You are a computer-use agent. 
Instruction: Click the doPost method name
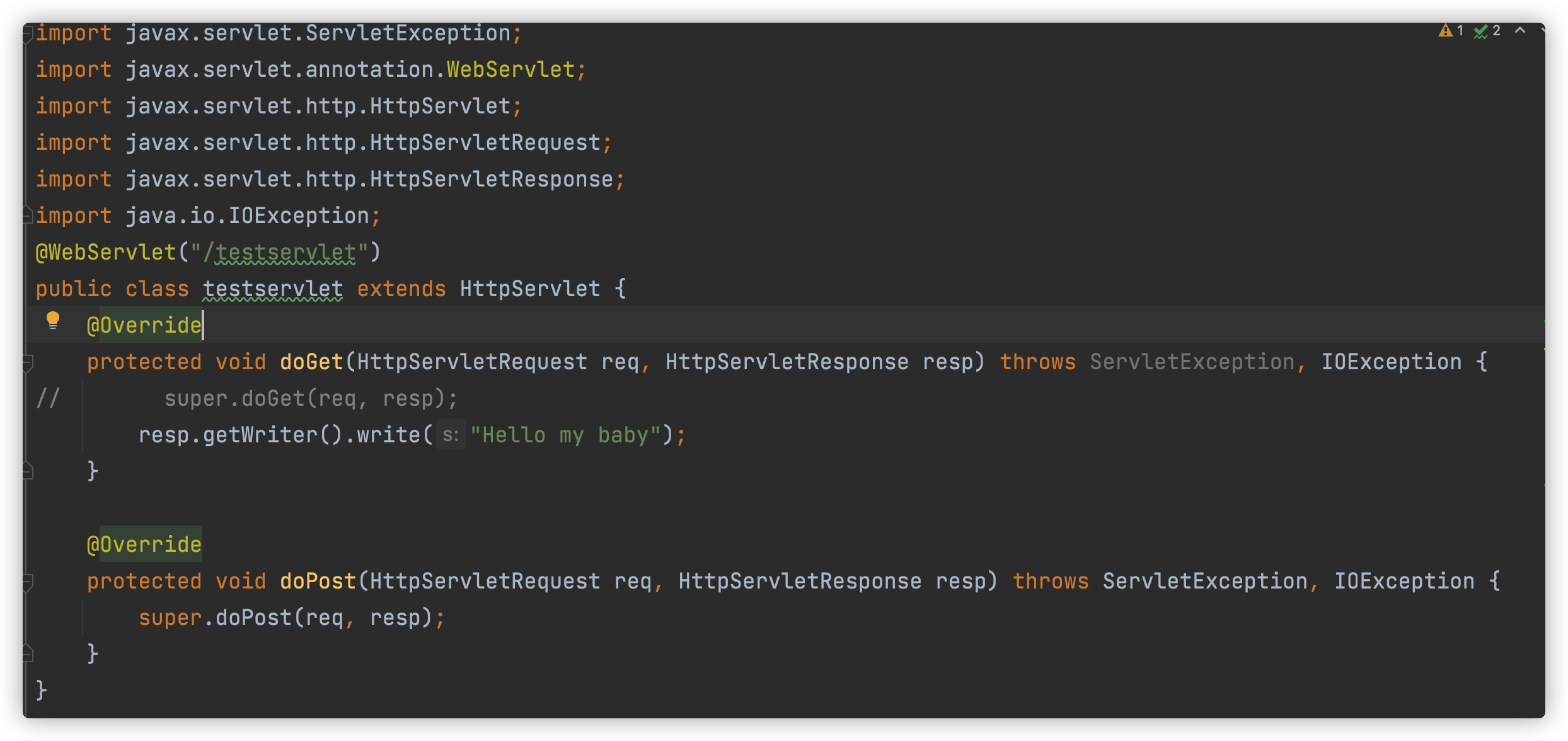[x=318, y=582]
